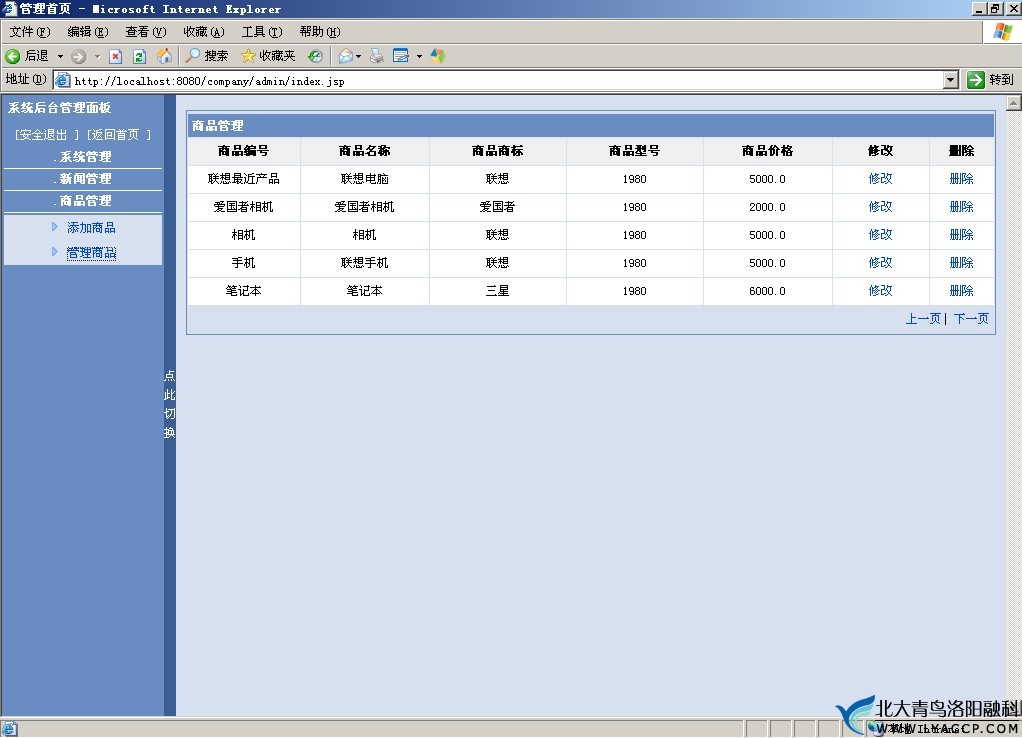Image resolution: width=1022 pixels, height=738 pixels.
Task: Open the Search (搜索) toolbar button
Action: click(207, 56)
